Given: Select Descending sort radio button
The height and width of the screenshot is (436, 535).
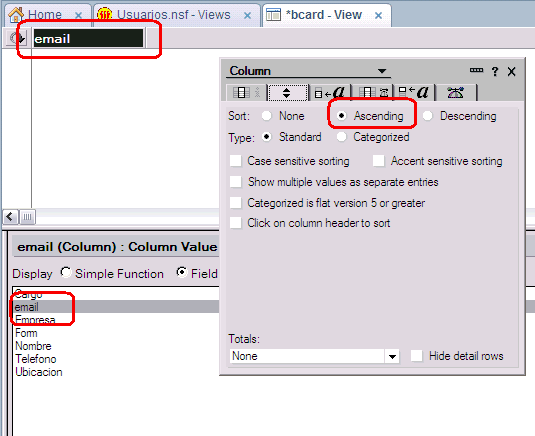Looking at the screenshot, I should [428, 116].
